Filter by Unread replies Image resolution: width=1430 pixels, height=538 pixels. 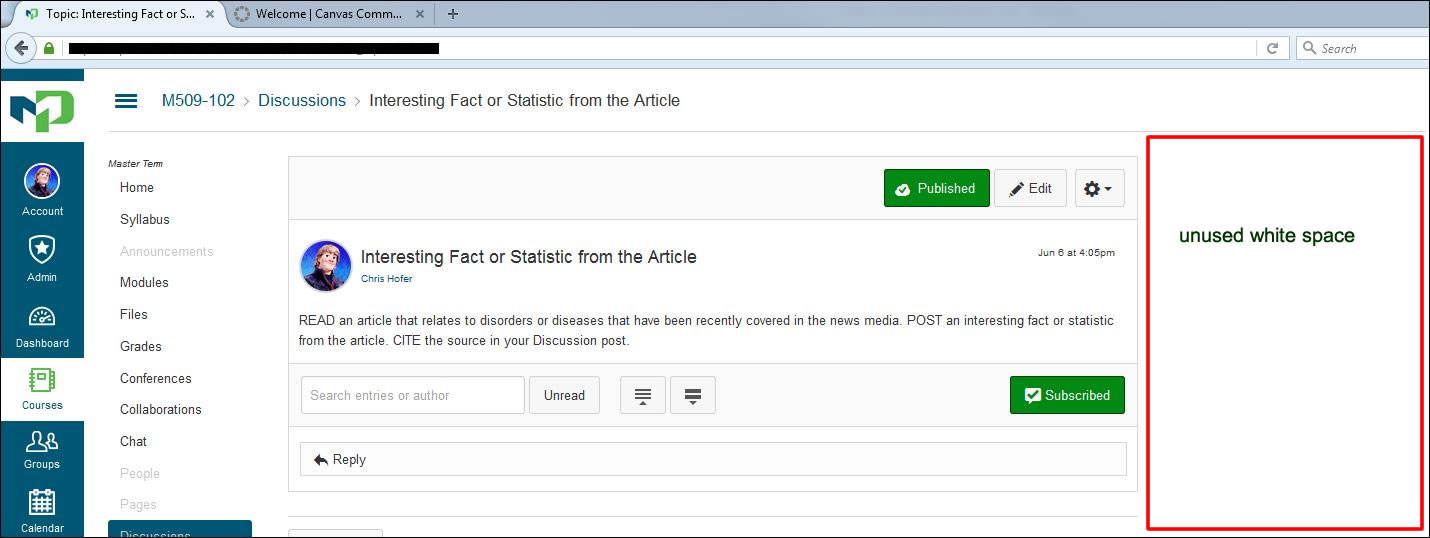point(564,395)
